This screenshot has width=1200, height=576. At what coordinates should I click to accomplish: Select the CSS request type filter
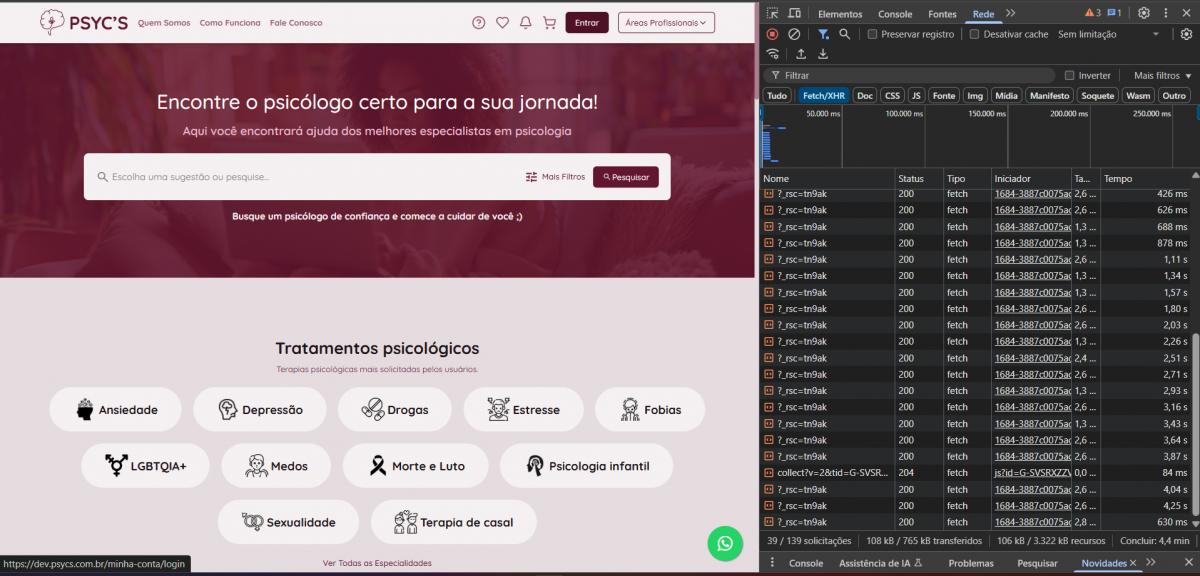tap(892, 96)
